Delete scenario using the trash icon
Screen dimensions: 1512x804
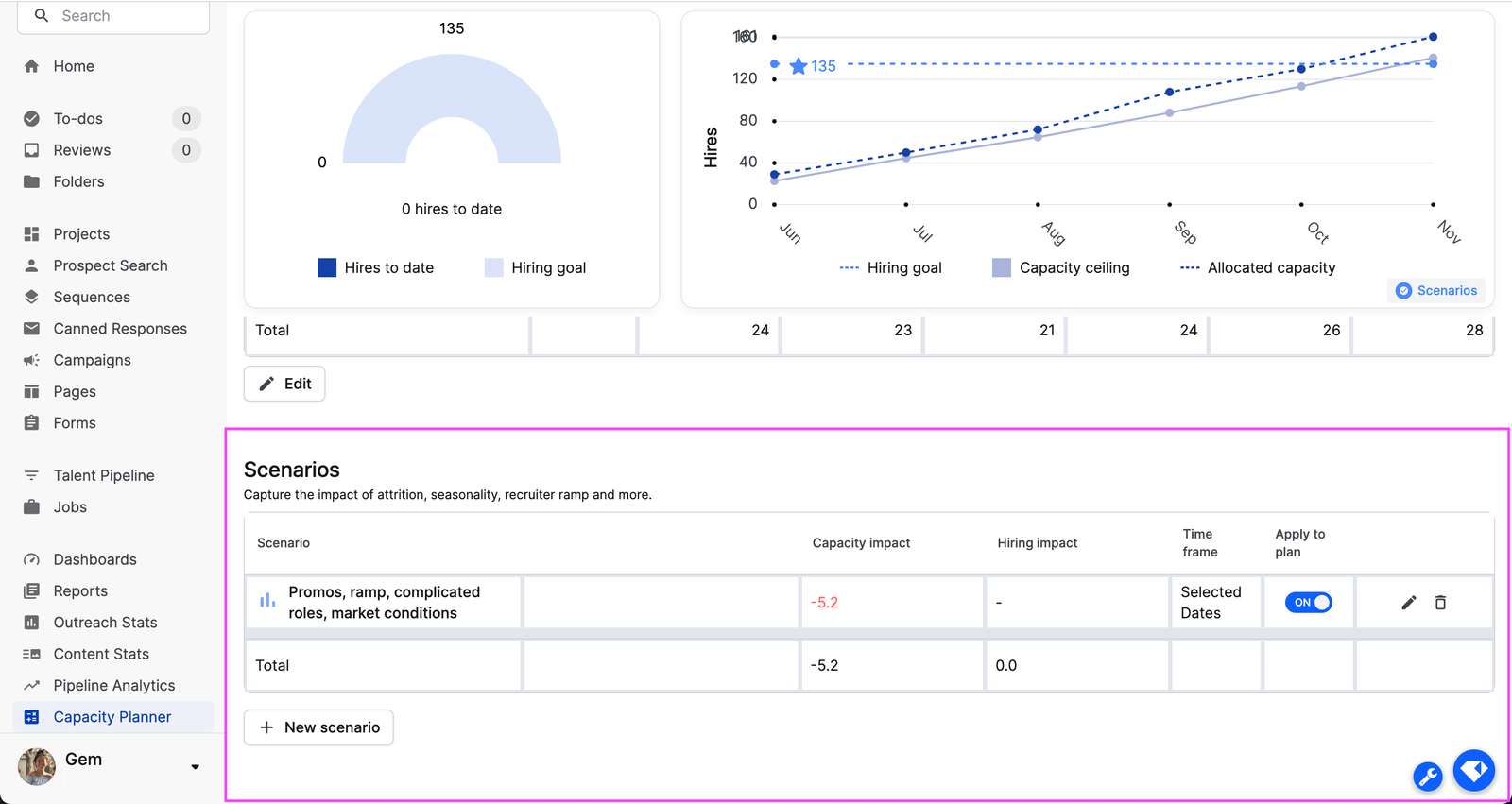(1440, 603)
